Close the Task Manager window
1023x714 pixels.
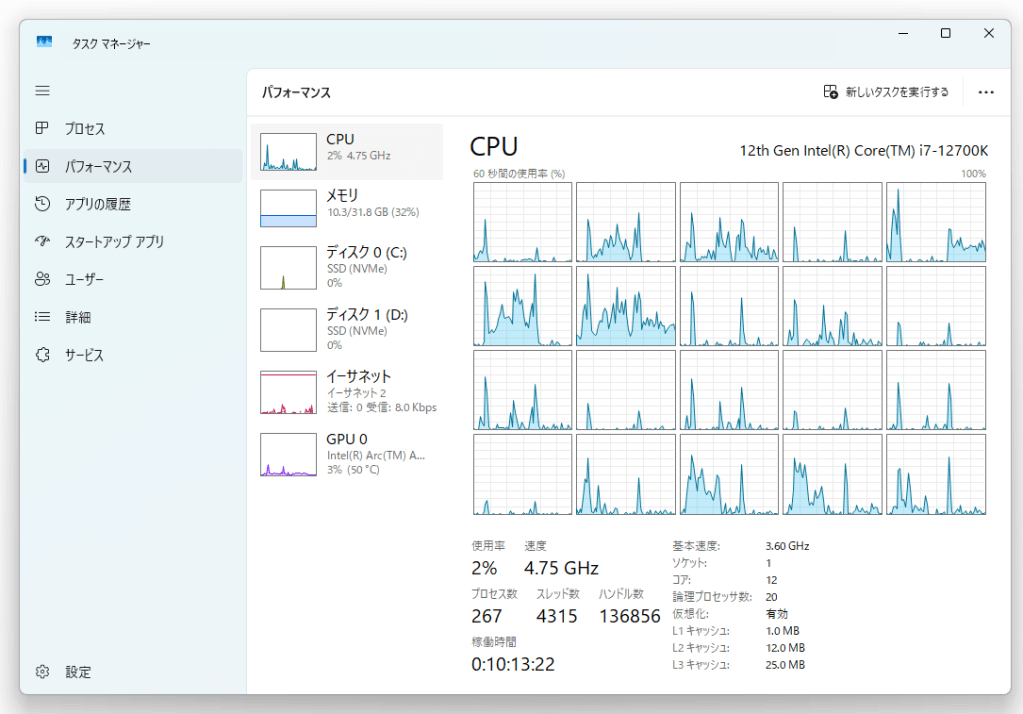tap(988, 33)
